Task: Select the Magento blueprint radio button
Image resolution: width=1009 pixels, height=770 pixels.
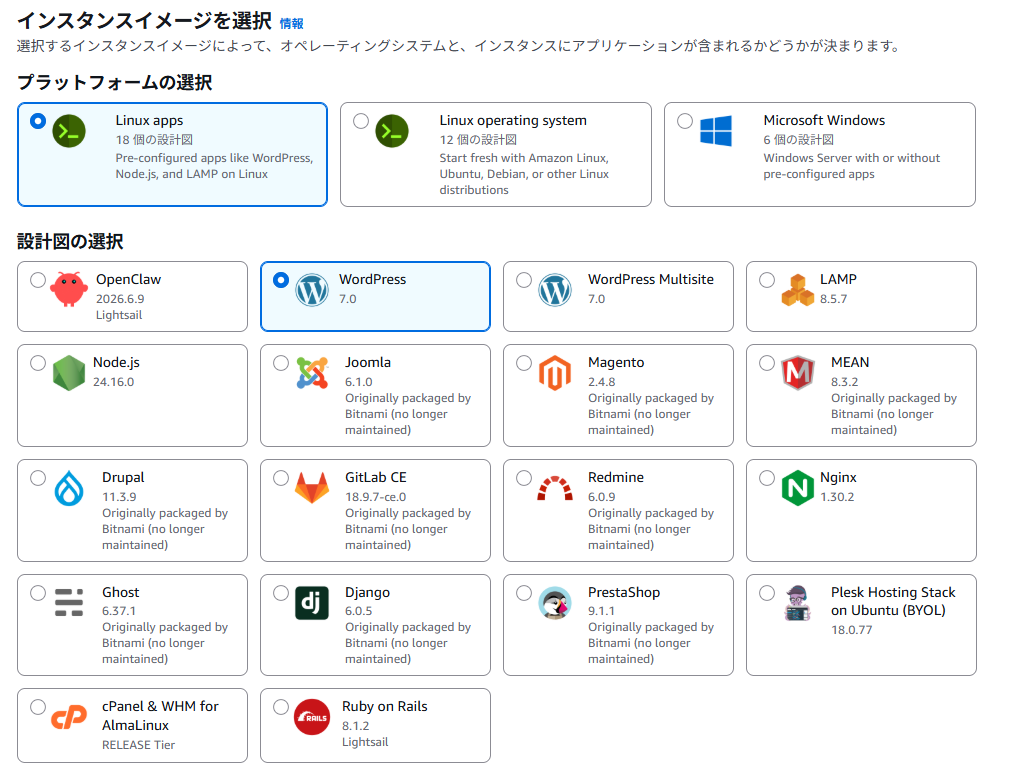Action: pos(524,363)
